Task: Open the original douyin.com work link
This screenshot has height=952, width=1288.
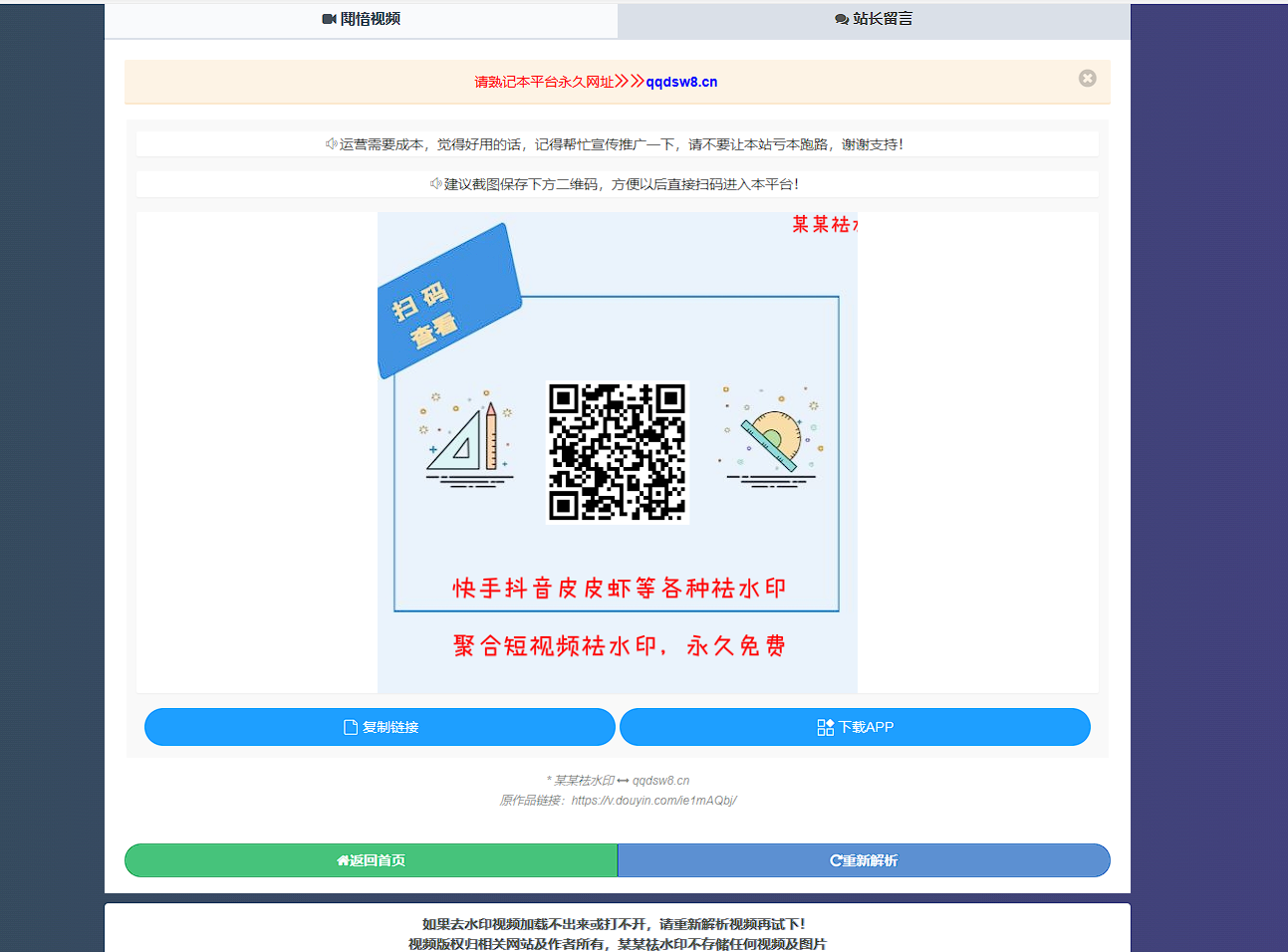Action: click(x=656, y=800)
